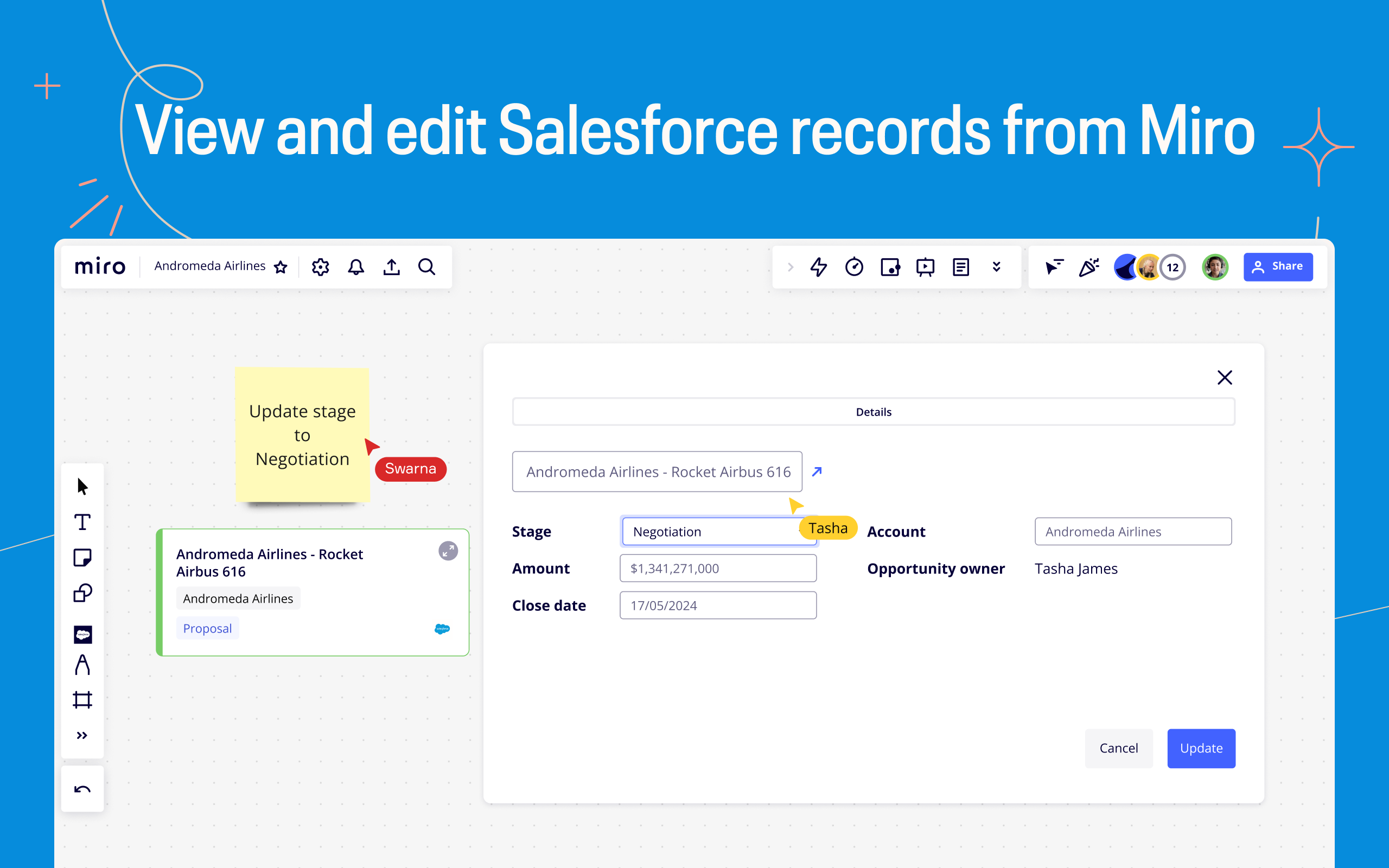Launch the confetti celebration effect
Screen dimensions: 1389x868
point(1088,266)
